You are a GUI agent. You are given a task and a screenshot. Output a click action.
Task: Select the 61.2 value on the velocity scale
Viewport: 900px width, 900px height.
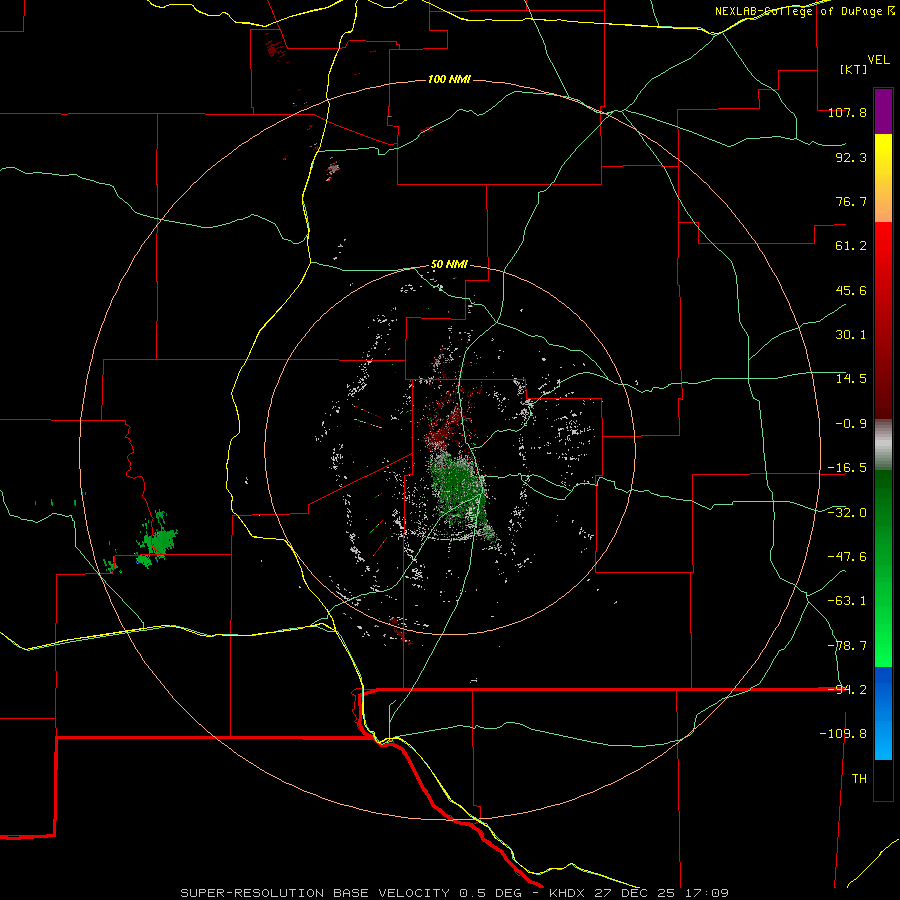851,246
